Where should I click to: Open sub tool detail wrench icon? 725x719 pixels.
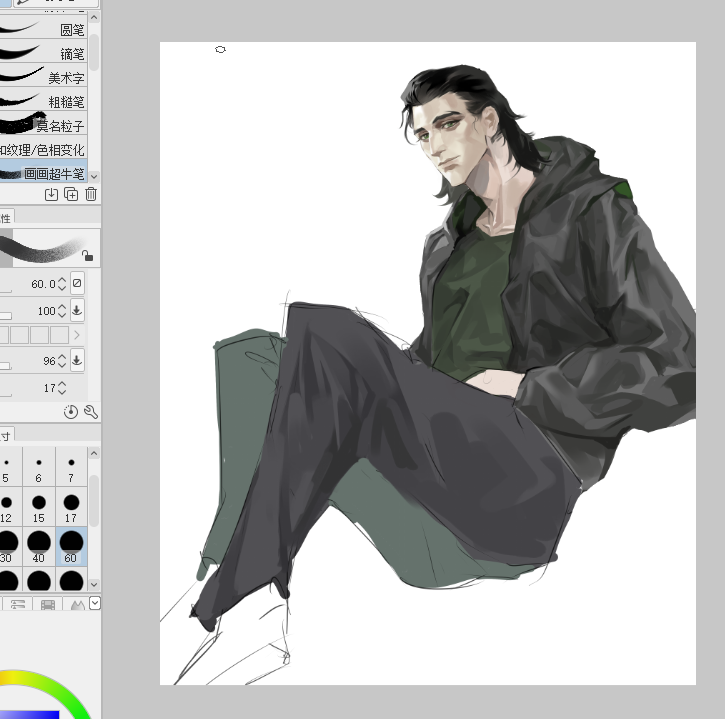click(x=91, y=412)
